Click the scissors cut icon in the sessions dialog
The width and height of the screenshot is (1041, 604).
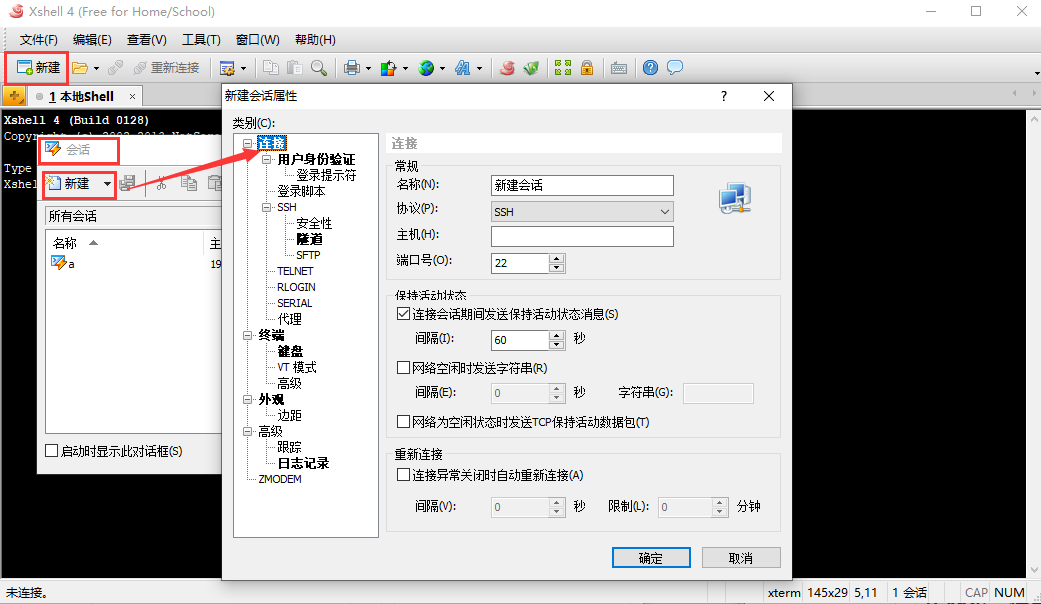click(161, 183)
